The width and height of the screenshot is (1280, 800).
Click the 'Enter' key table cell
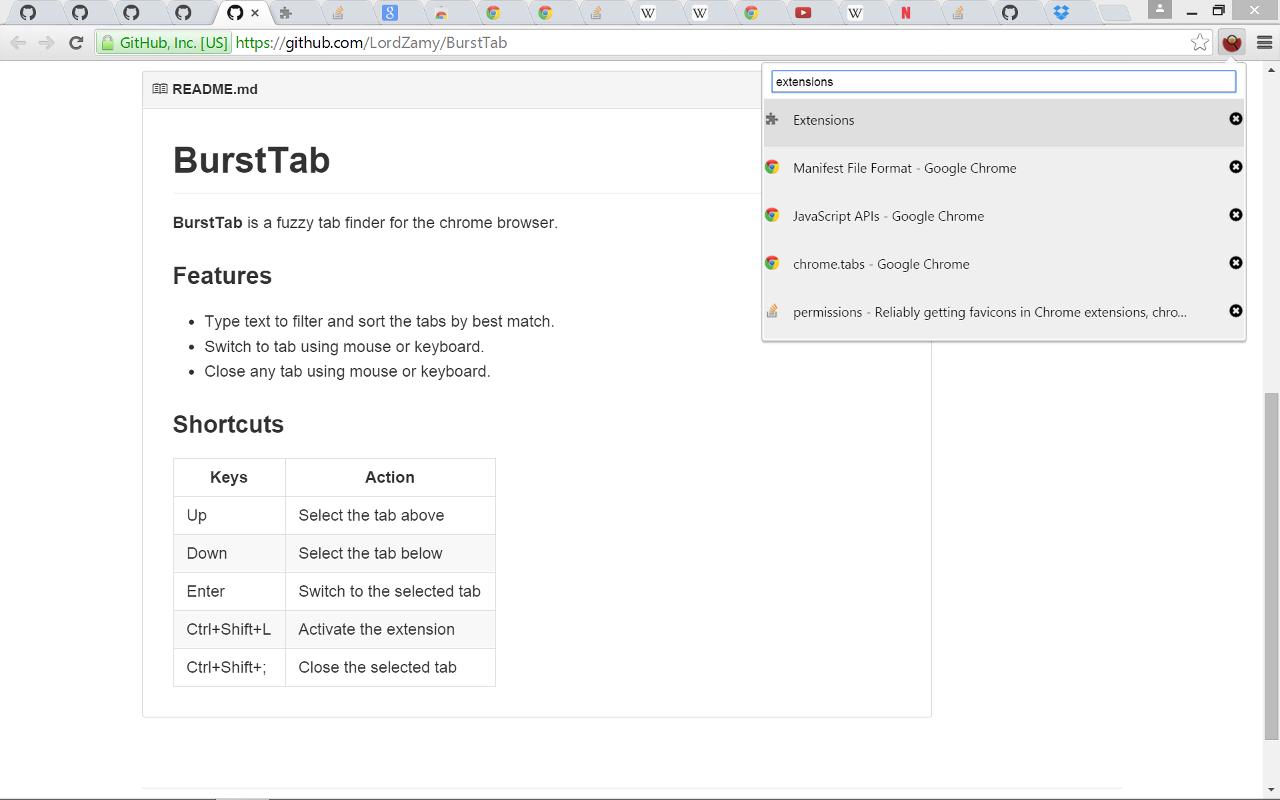(229, 591)
